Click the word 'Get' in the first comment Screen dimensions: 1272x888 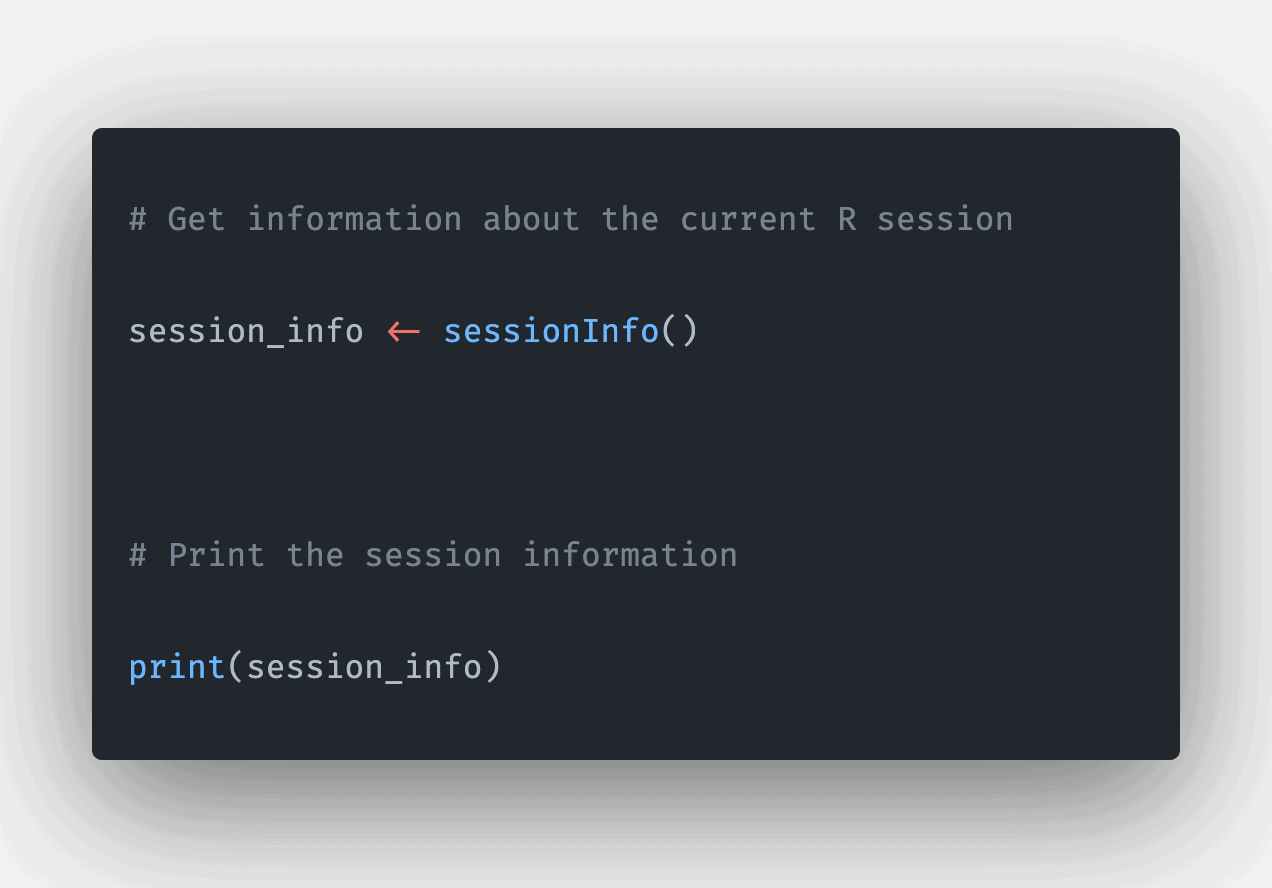click(x=196, y=219)
